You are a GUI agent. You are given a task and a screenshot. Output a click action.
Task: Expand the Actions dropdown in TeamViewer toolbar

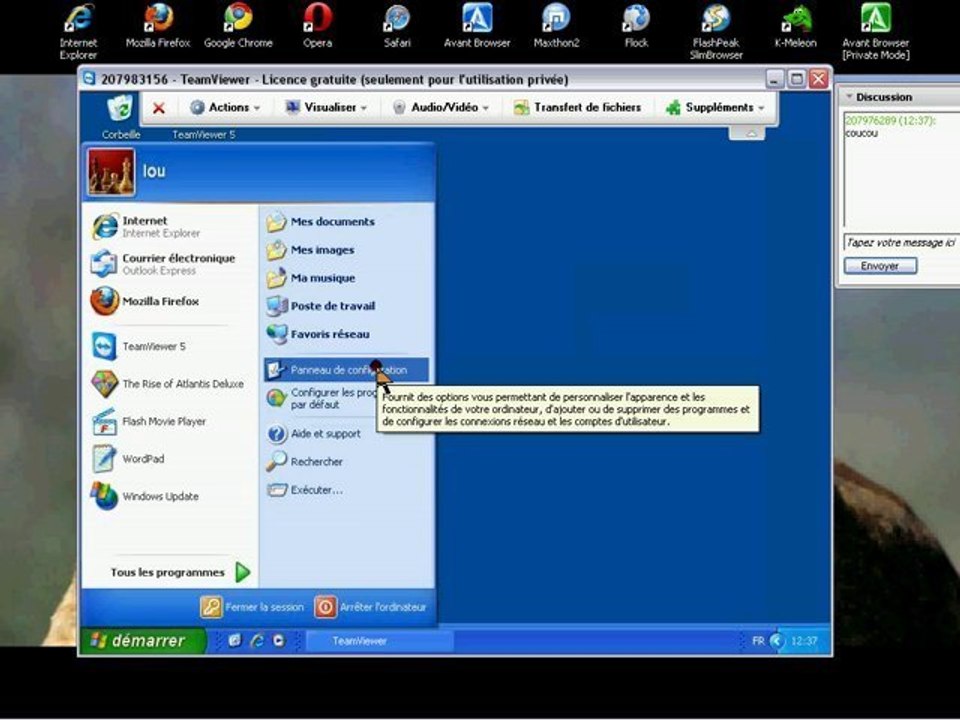pyautogui.click(x=225, y=107)
